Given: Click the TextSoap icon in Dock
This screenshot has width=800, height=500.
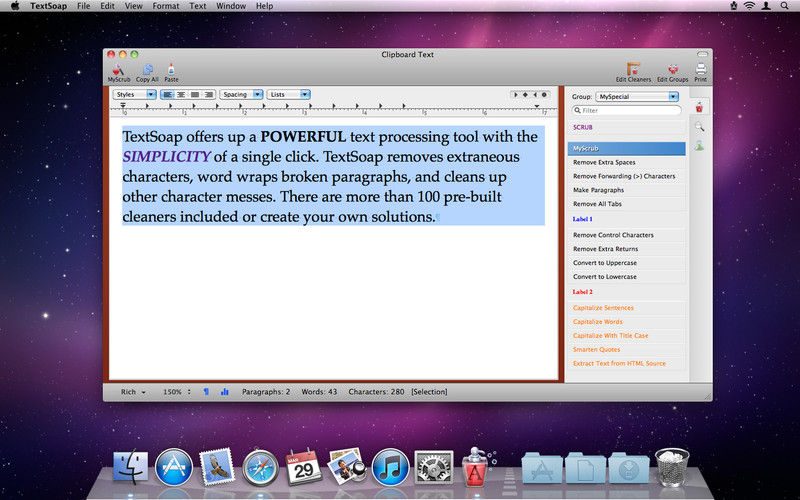Looking at the screenshot, I should tap(477, 466).
